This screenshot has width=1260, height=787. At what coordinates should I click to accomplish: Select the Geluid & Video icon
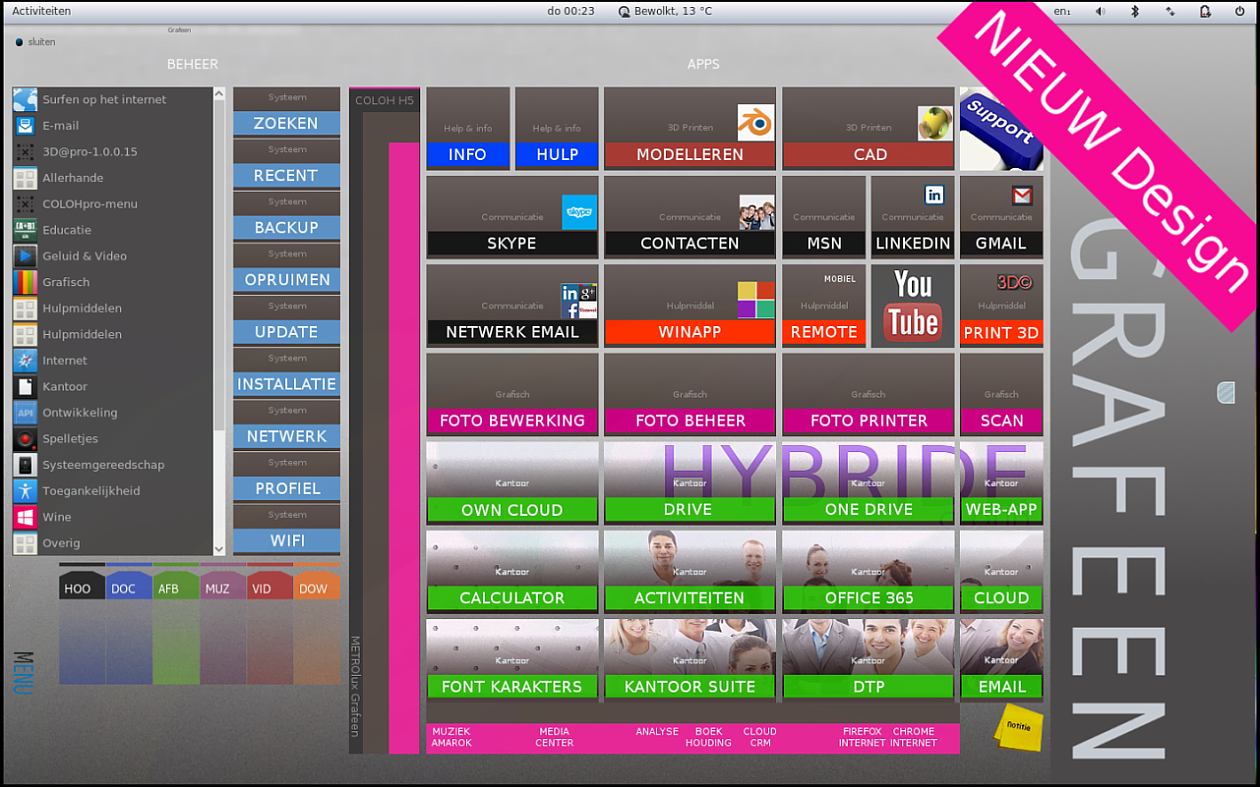[25, 255]
